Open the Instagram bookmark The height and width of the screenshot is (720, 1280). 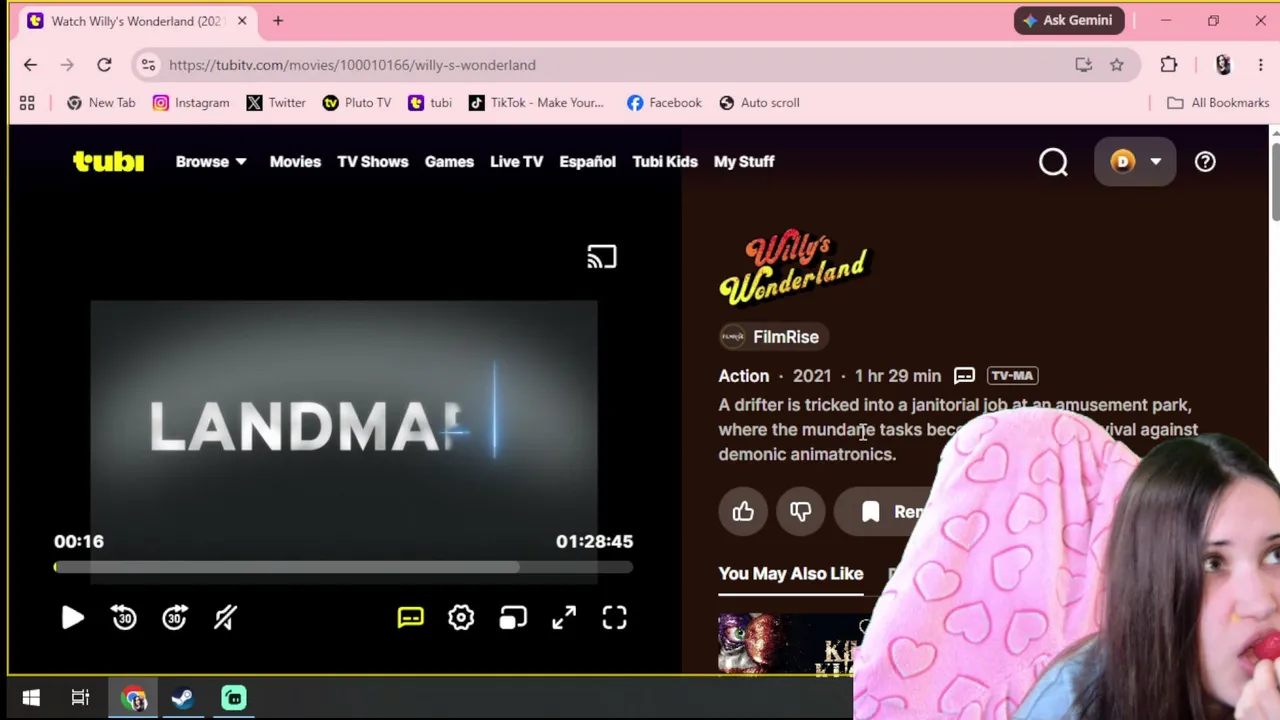coord(191,103)
